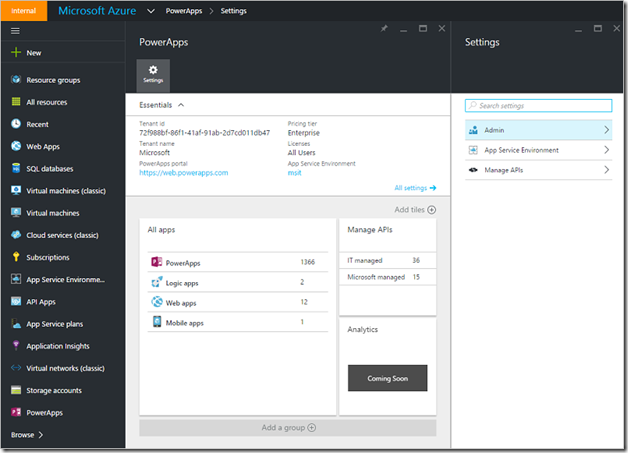The width and height of the screenshot is (628, 453).
Task: Select the Web Apps sidebar icon
Action: coord(16,146)
